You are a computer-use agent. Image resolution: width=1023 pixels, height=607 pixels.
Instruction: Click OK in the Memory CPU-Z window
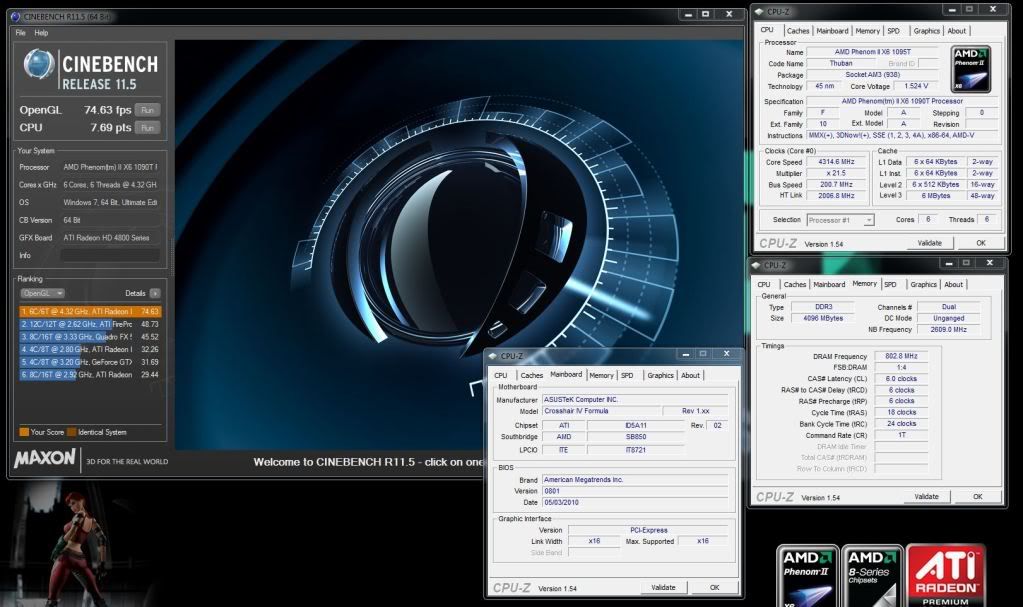pos(977,497)
